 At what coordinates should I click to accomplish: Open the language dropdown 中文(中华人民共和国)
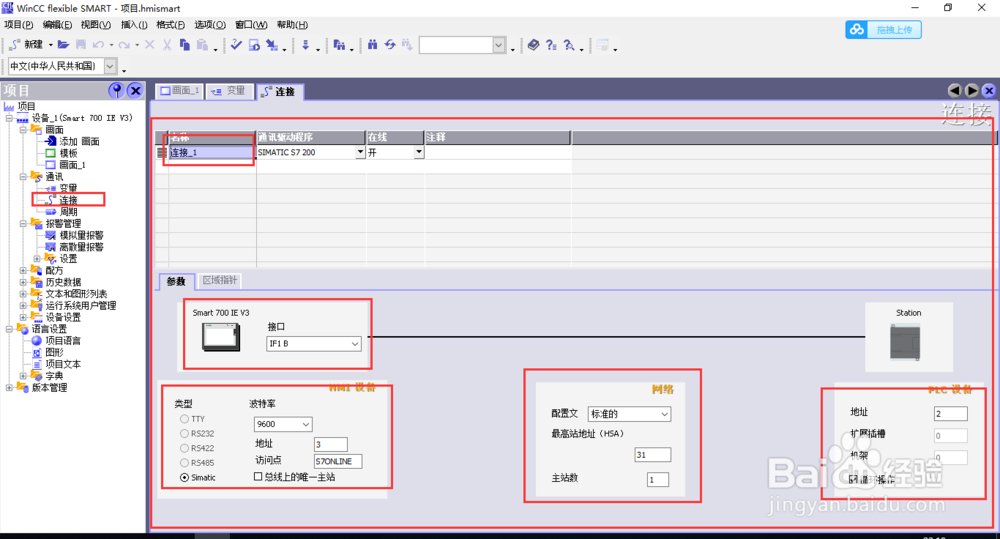pos(110,66)
